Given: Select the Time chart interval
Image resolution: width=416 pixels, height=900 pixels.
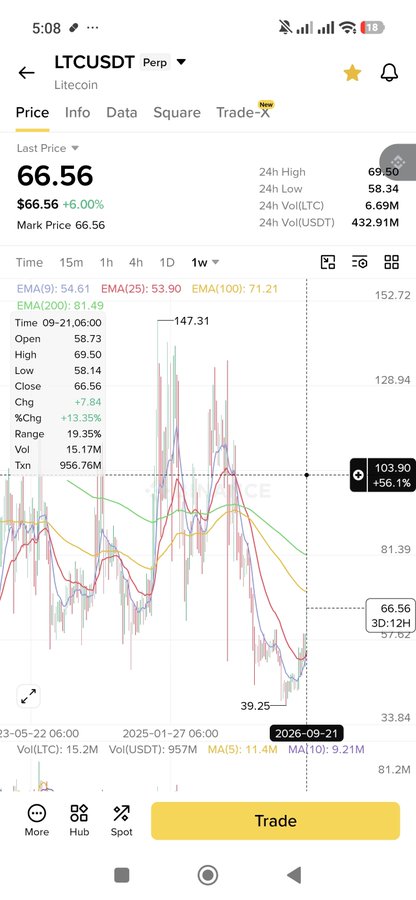Looking at the screenshot, I should tap(29, 262).
